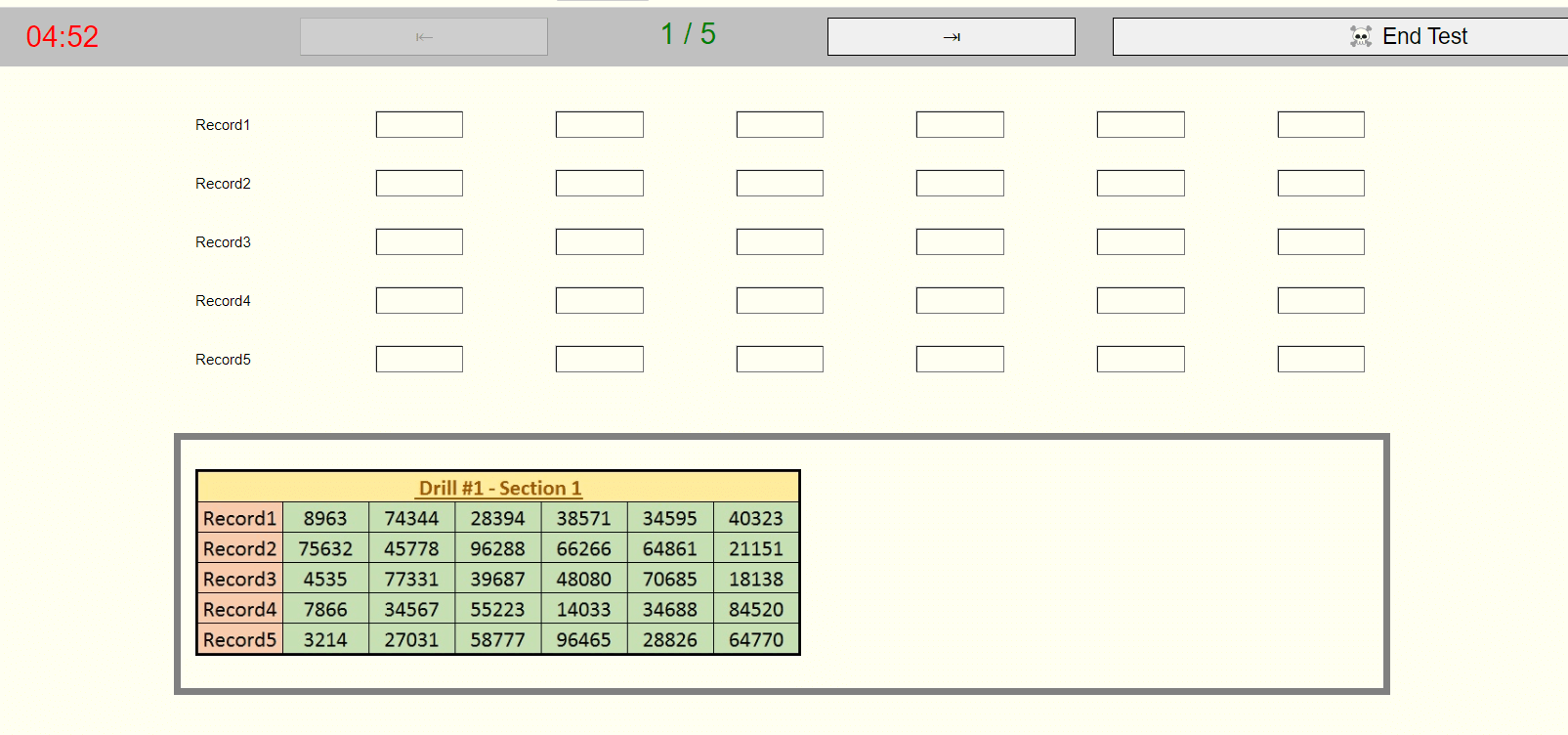This screenshot has height=735, width=1568.
Task: Click the Record1 label beside the input fields
Action: [223, 125]
